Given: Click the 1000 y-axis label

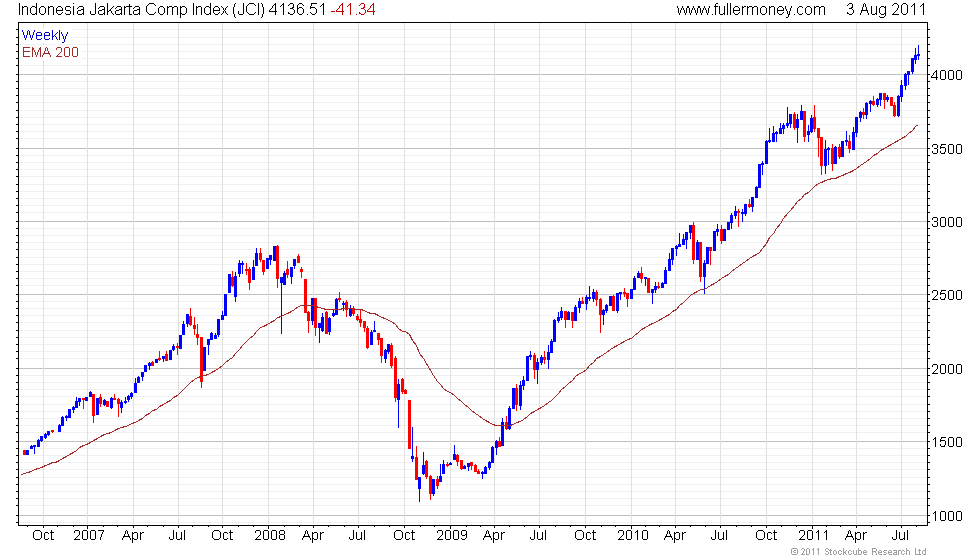Looking at the screenshot, I should click(x=946, y=516).
